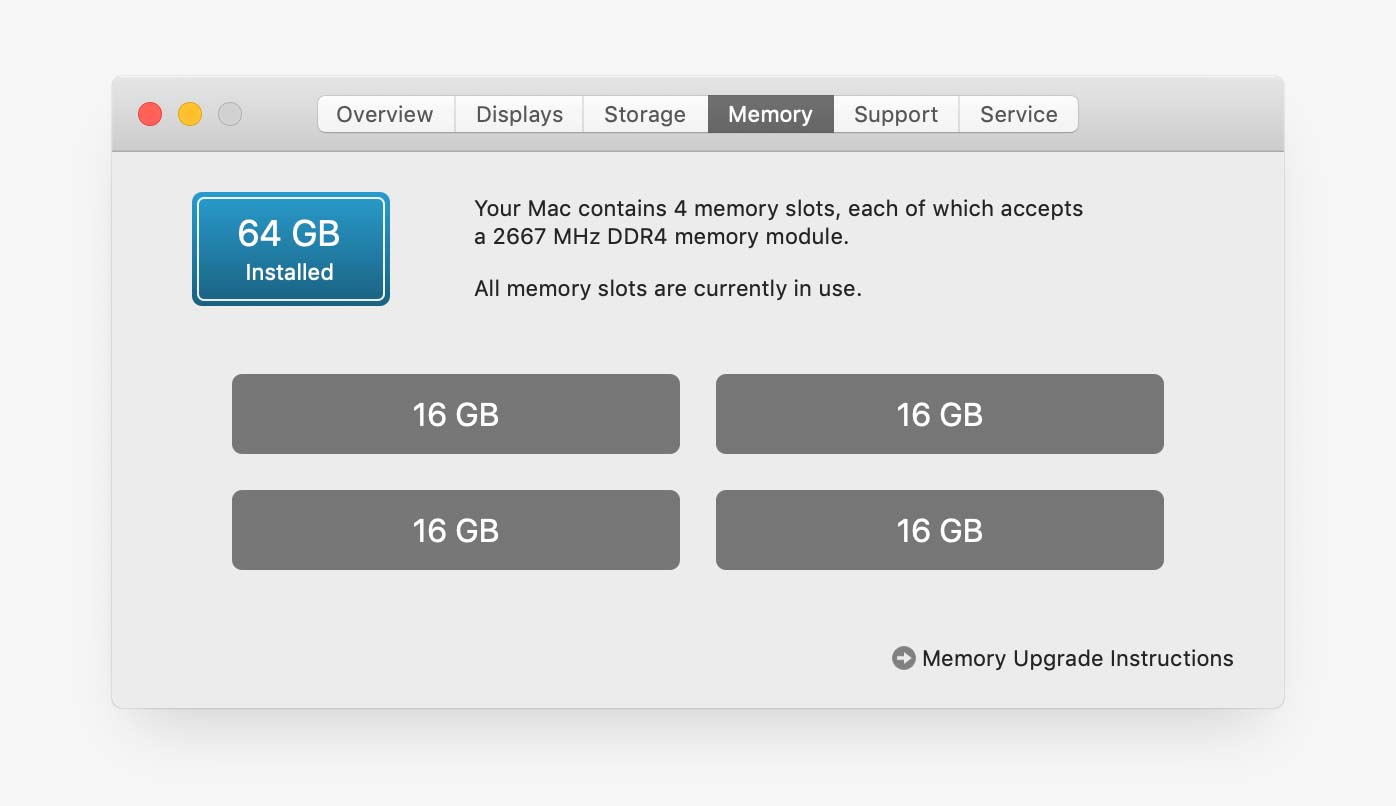Switch to the Overview tab
Image resolution: width=1396 pixels, height=806 pixels.
click(385, 114)
